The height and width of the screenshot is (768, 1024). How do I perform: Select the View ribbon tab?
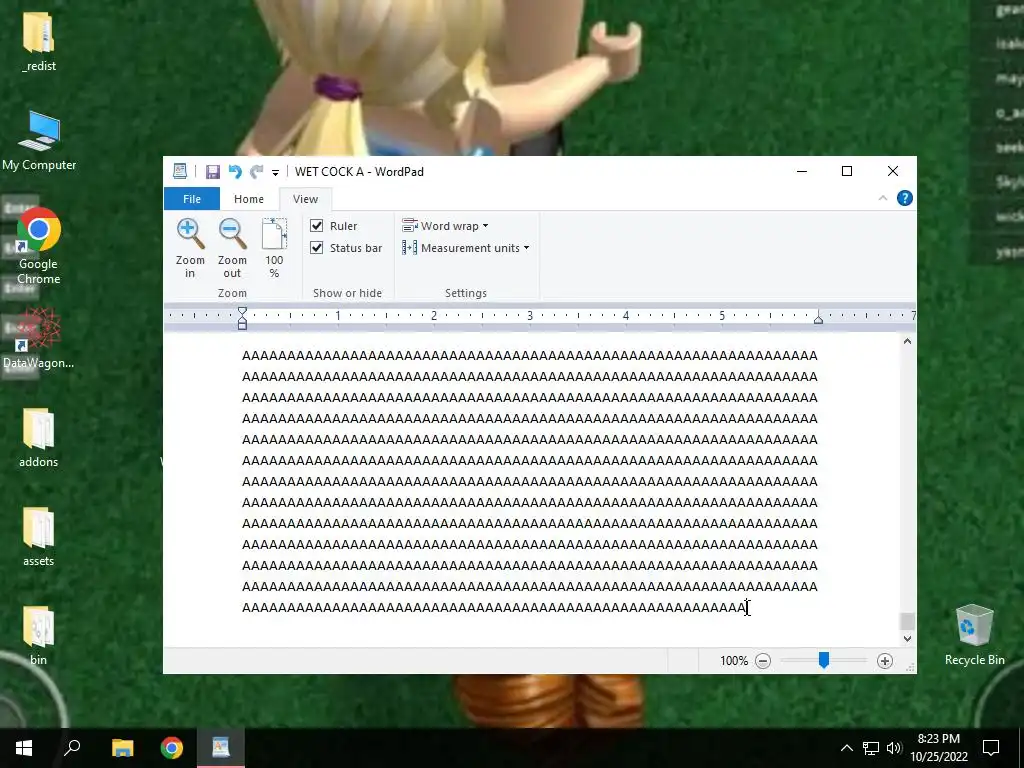pyautogui.click(x=305, y=199)
